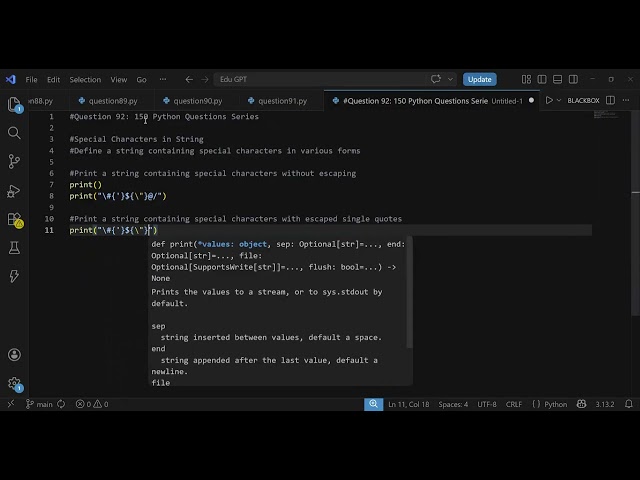Click comment '#Special Characters in String'
Screen dimensions: 640x480
click(136, 139)
